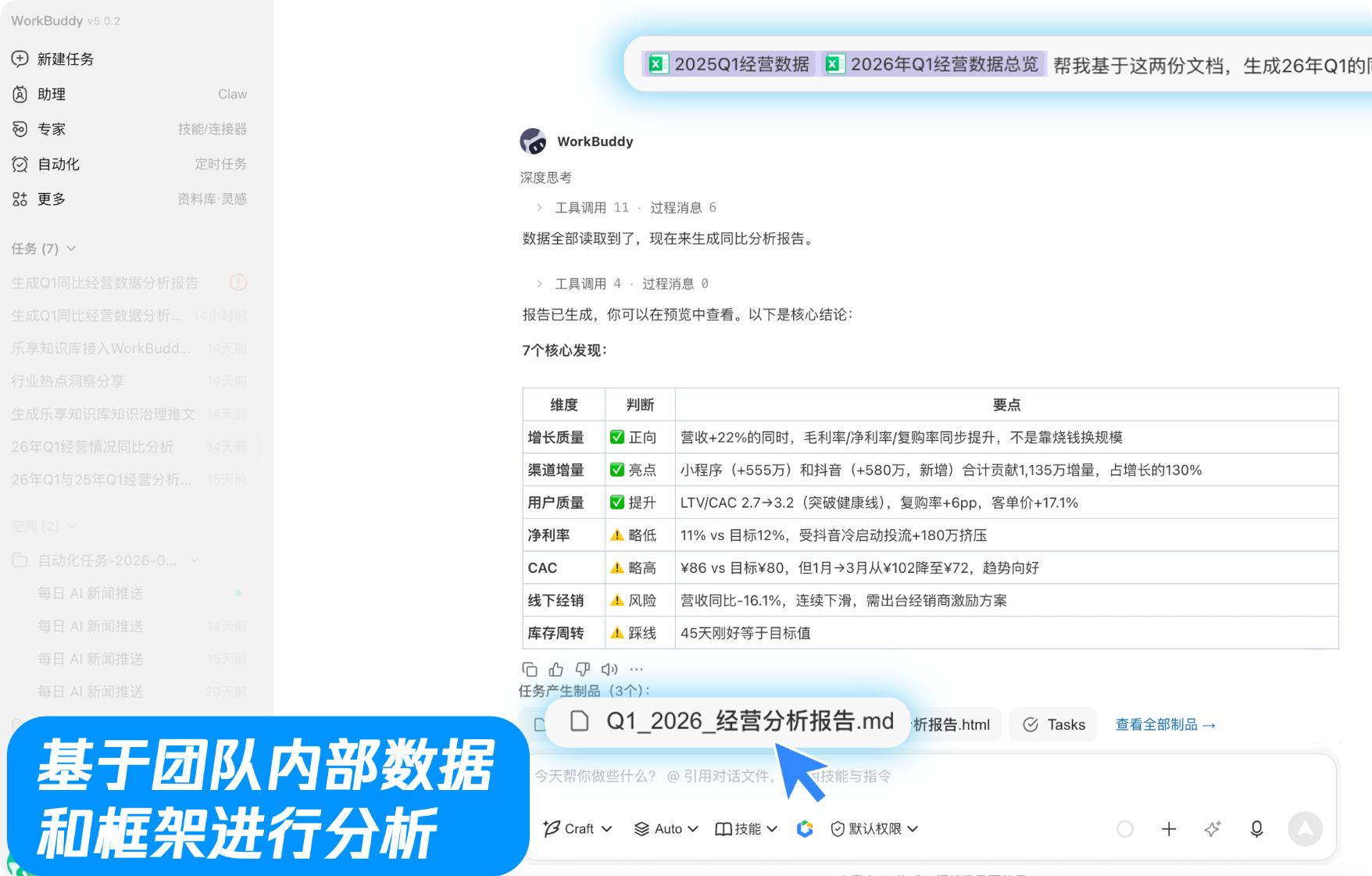Open more response actions (ellipsis)

pyautogui.click(x=637, y=669)
